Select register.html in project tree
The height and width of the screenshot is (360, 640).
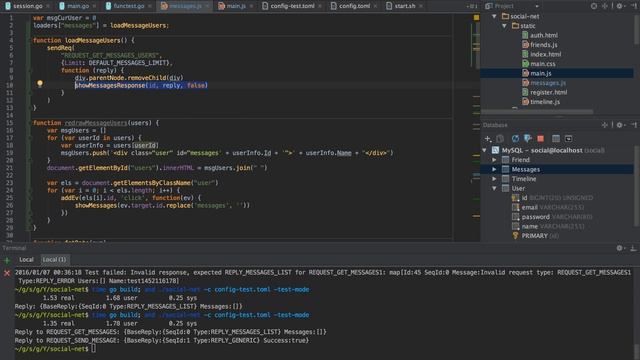544,92
